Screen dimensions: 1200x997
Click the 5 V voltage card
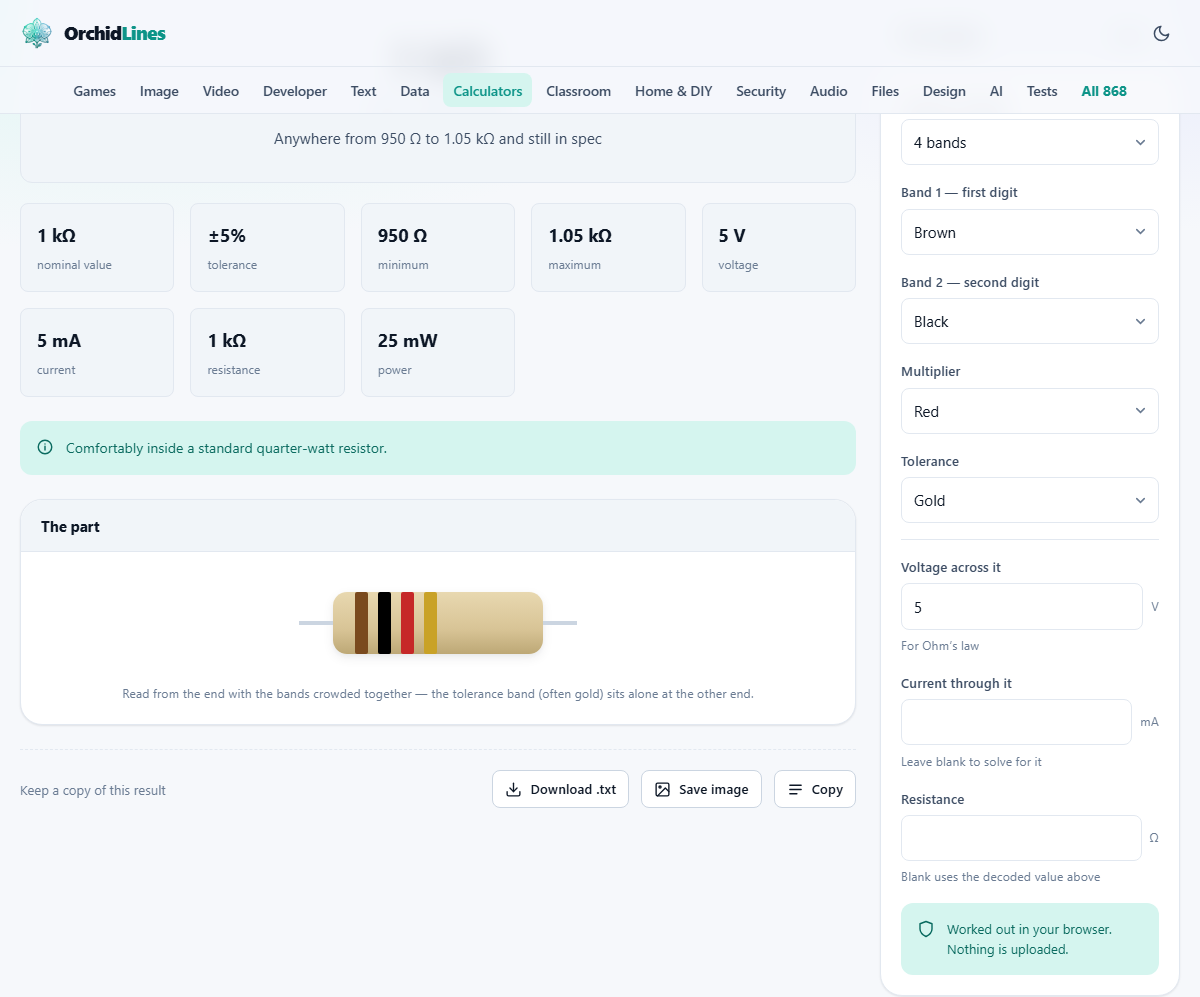coord(779,248)
